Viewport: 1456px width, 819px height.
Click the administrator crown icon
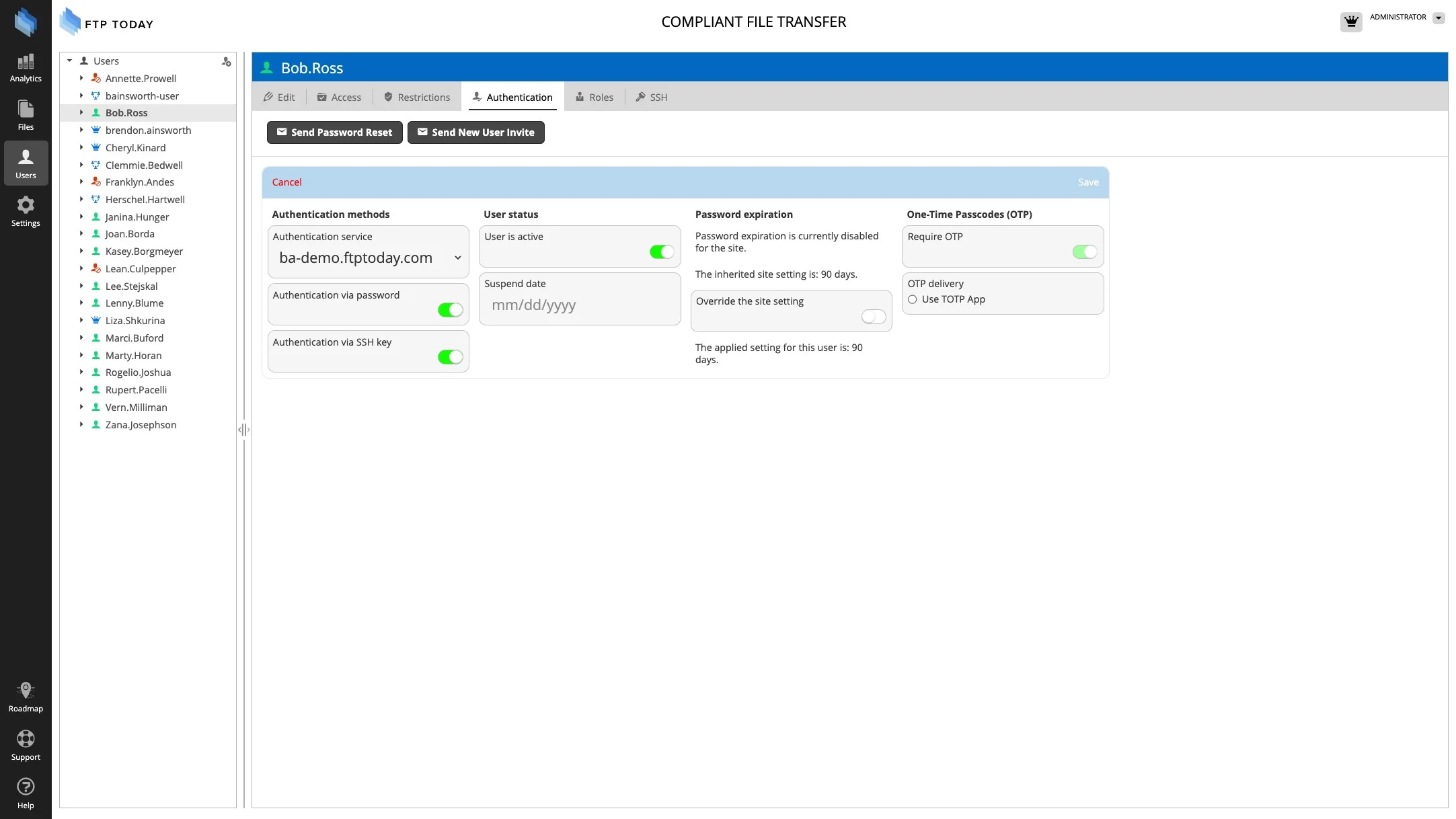coord(1351,22)
